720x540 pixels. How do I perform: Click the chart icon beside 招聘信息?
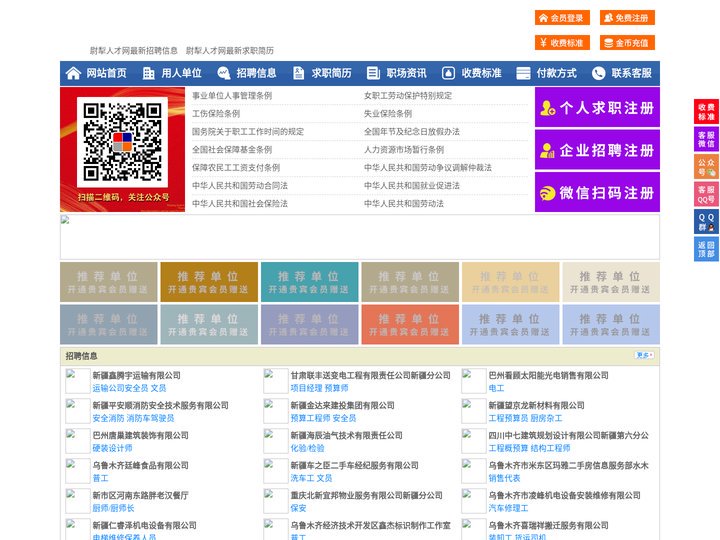point(224,73)
